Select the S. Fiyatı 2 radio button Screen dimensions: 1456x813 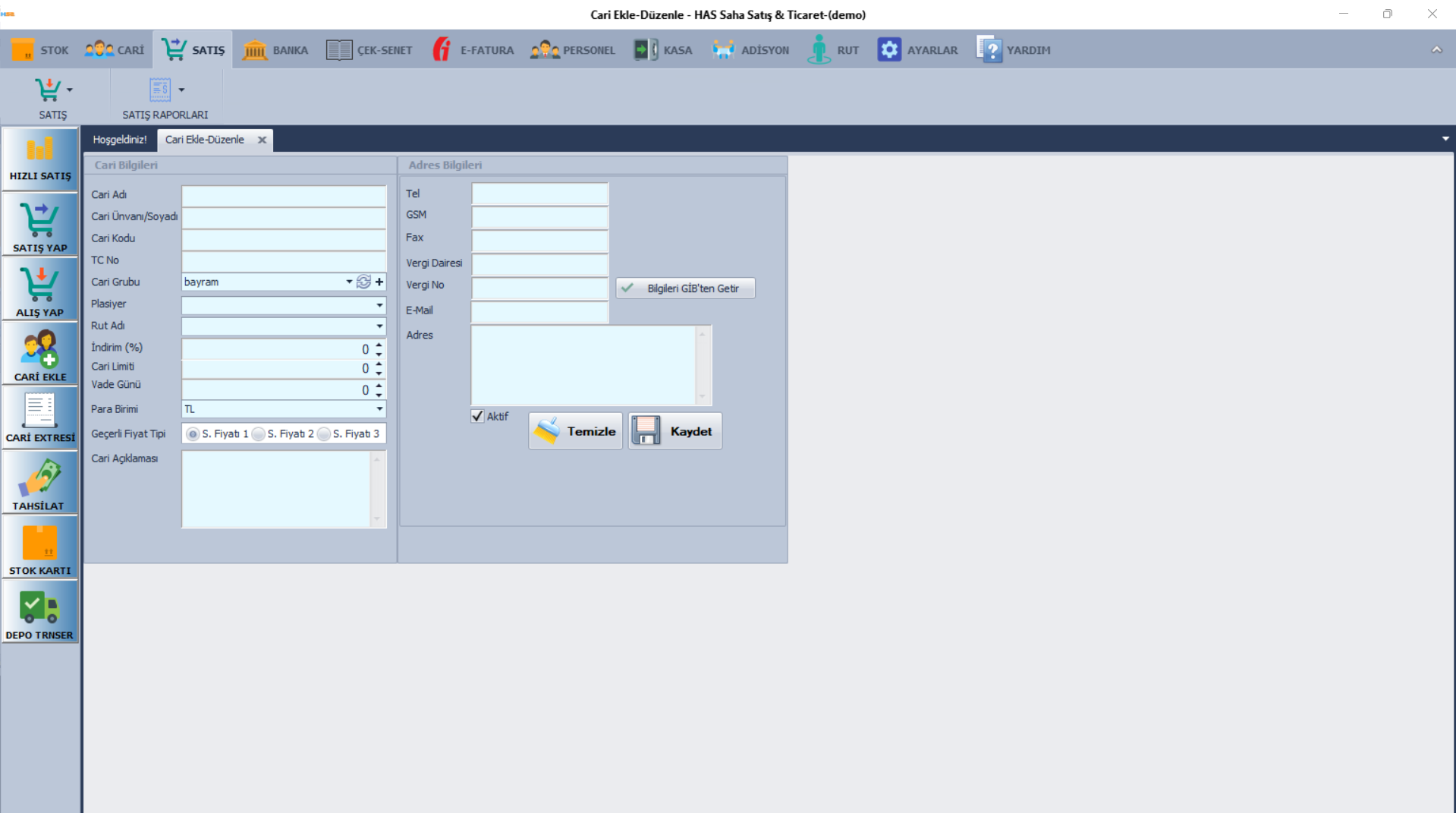pyautogui.click(x=259, y=434)
